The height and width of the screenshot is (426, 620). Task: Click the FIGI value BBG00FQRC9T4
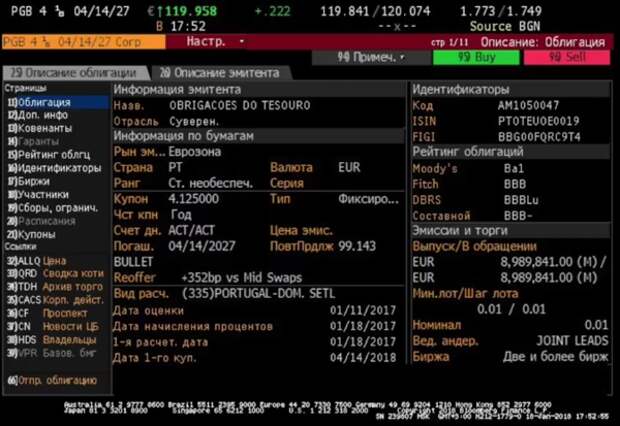[x=539, y=137]
